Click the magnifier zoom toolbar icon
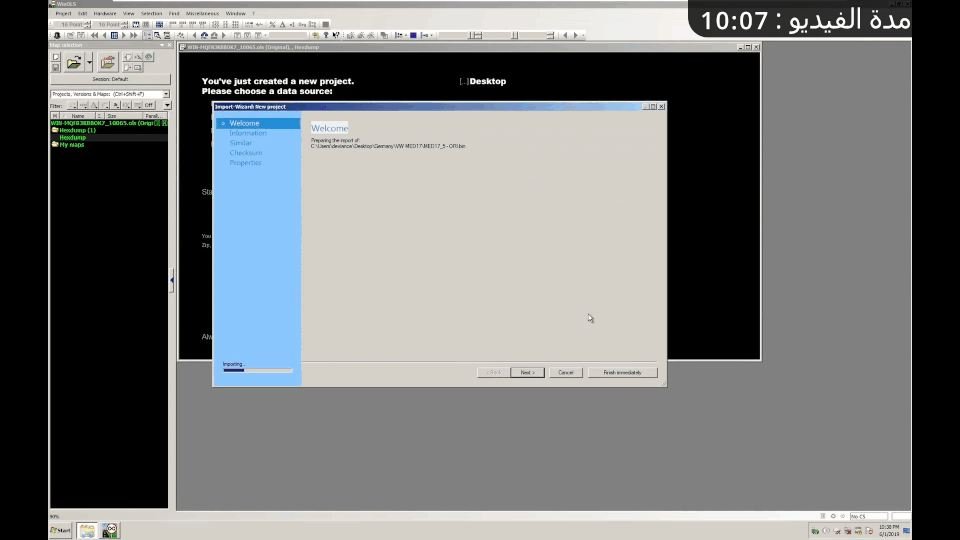The height and width of the screenshot is (540, 960). [157, 36]
